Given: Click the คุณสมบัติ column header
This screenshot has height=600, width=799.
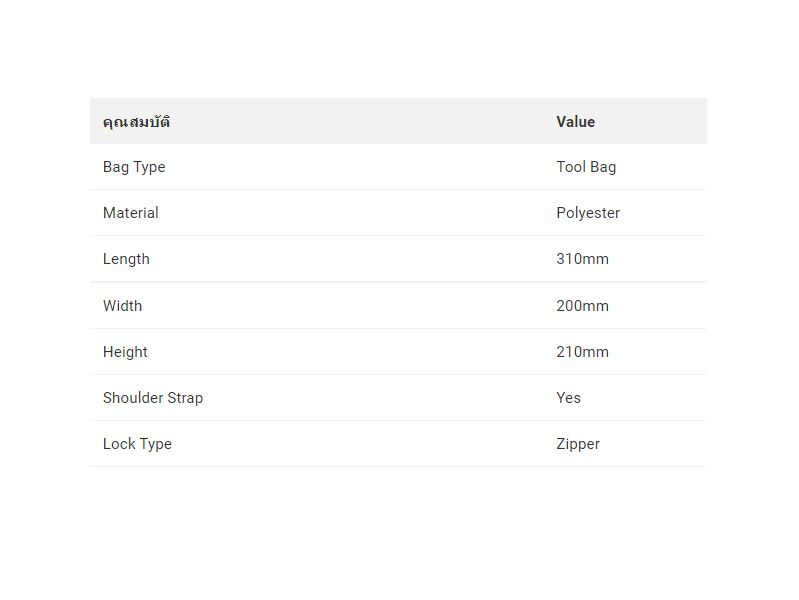Looking at the screenshot, I should [x=136, y=122].
